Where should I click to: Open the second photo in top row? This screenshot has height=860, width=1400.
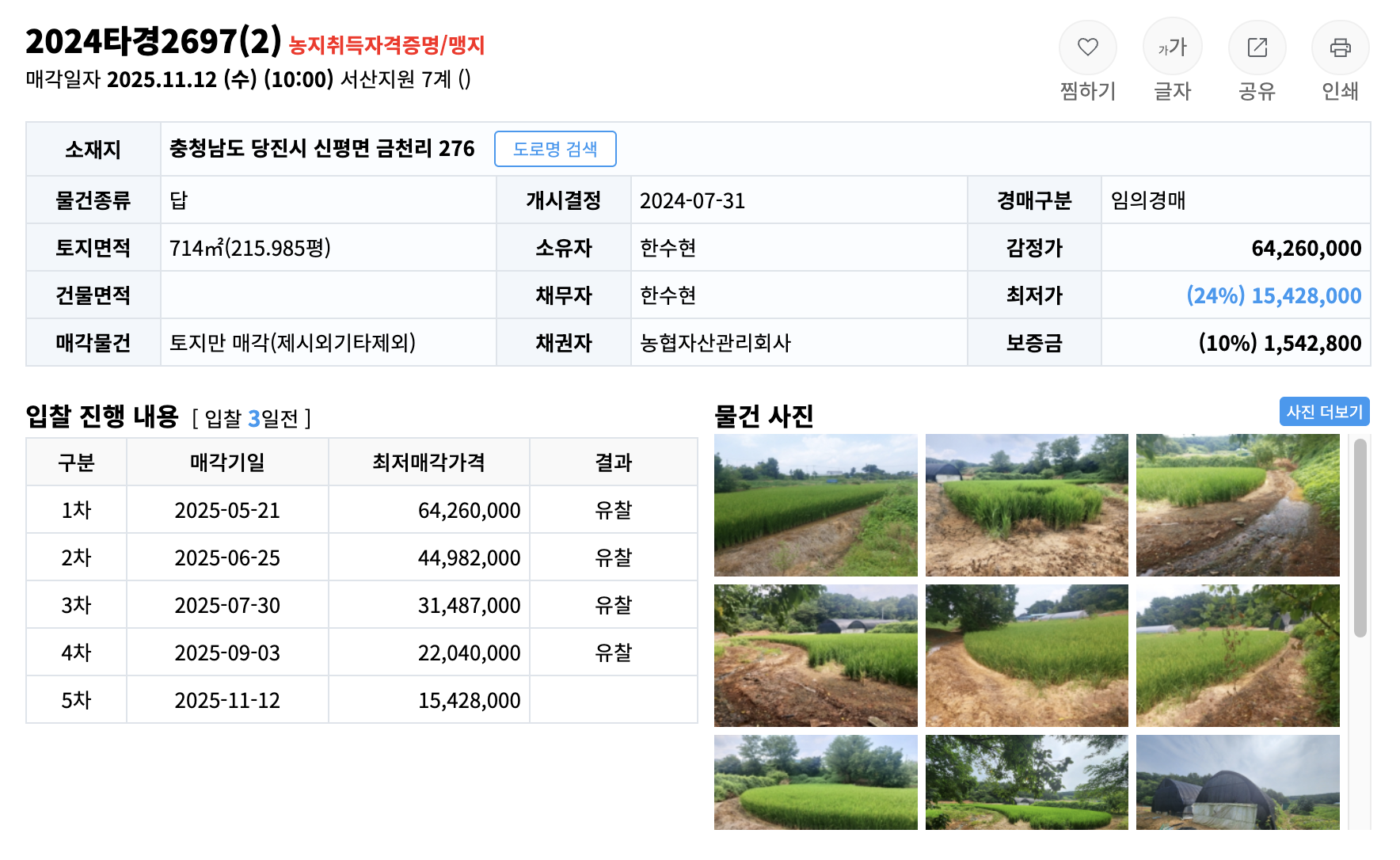1027,505
